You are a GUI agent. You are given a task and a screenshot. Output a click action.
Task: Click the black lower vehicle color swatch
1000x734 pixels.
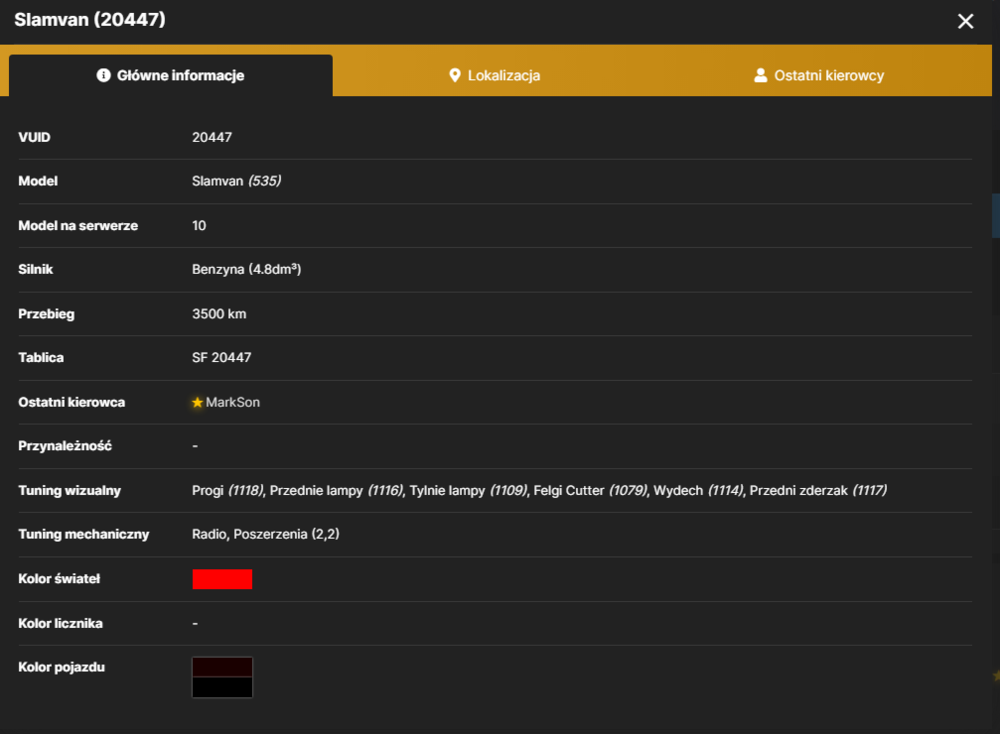[222, 687]
